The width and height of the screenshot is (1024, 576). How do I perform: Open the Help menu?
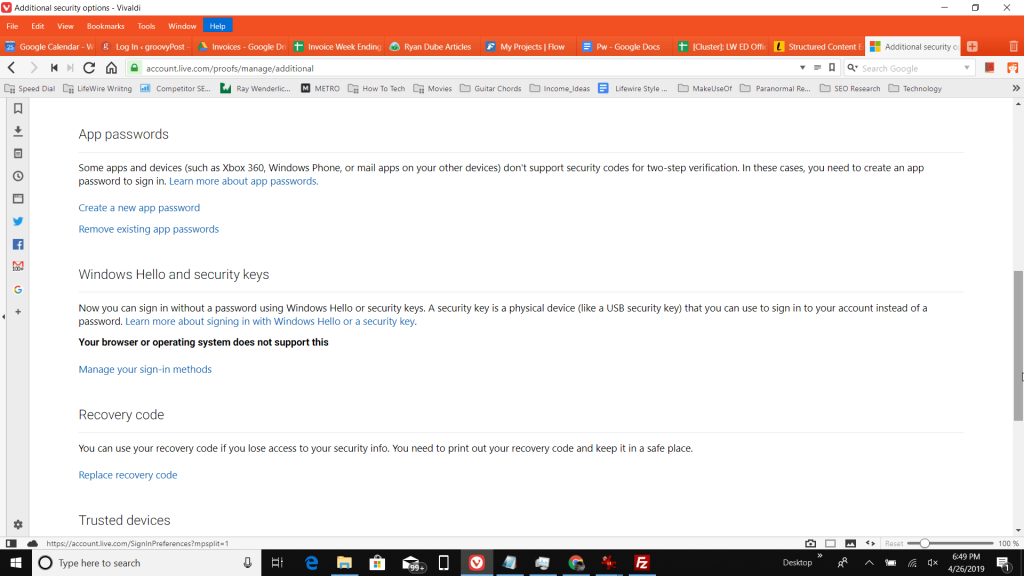217,26
